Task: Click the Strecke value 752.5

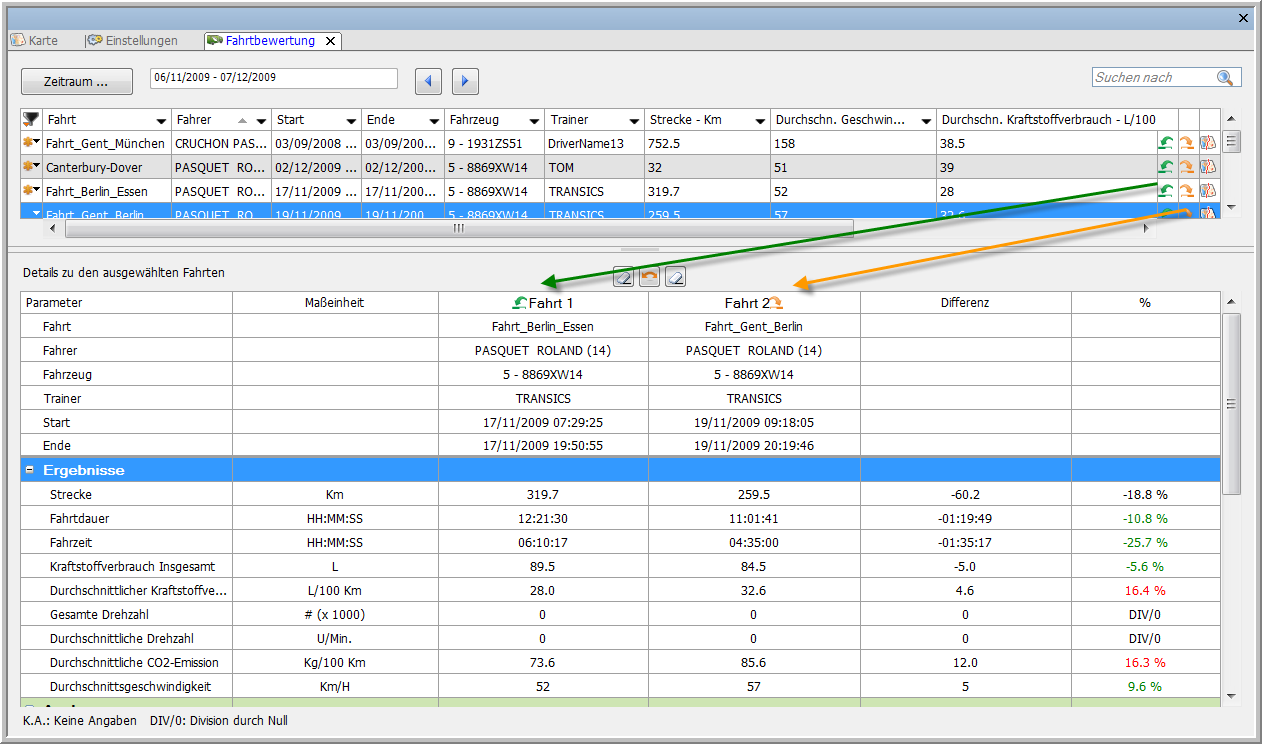Action: click(x=664, y=143)
